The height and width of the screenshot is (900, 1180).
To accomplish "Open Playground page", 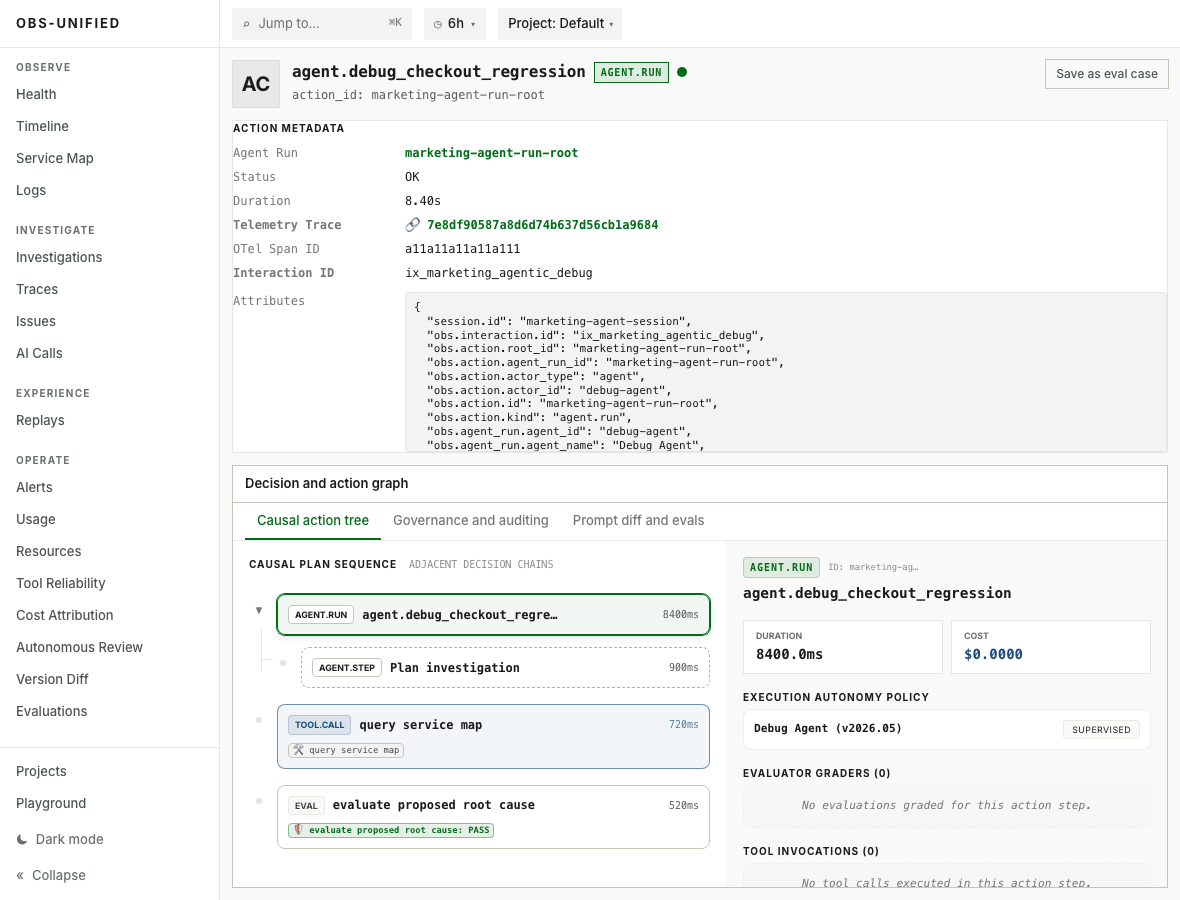I will [x=51, y=803].
